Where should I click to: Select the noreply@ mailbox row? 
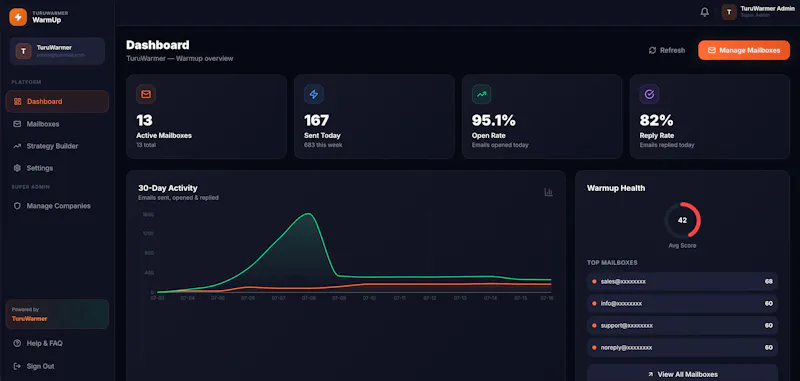tap(682, 347)
